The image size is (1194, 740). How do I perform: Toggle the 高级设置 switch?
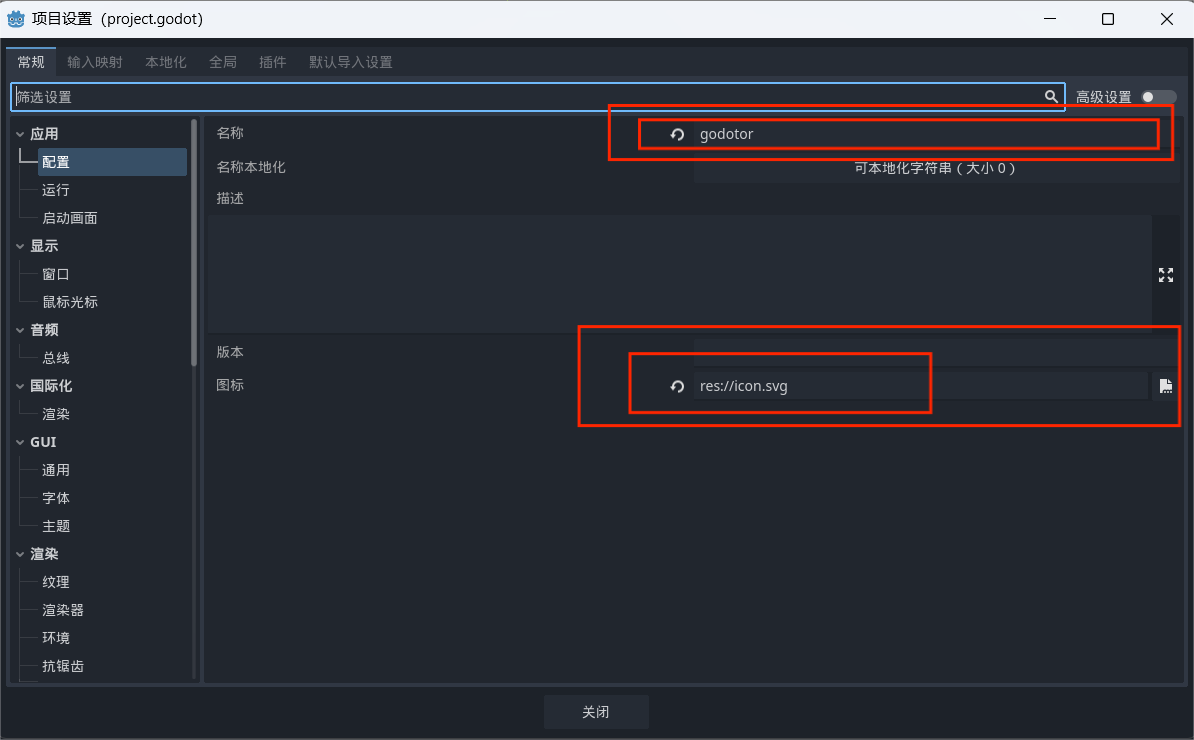[x=1158, y=97]
